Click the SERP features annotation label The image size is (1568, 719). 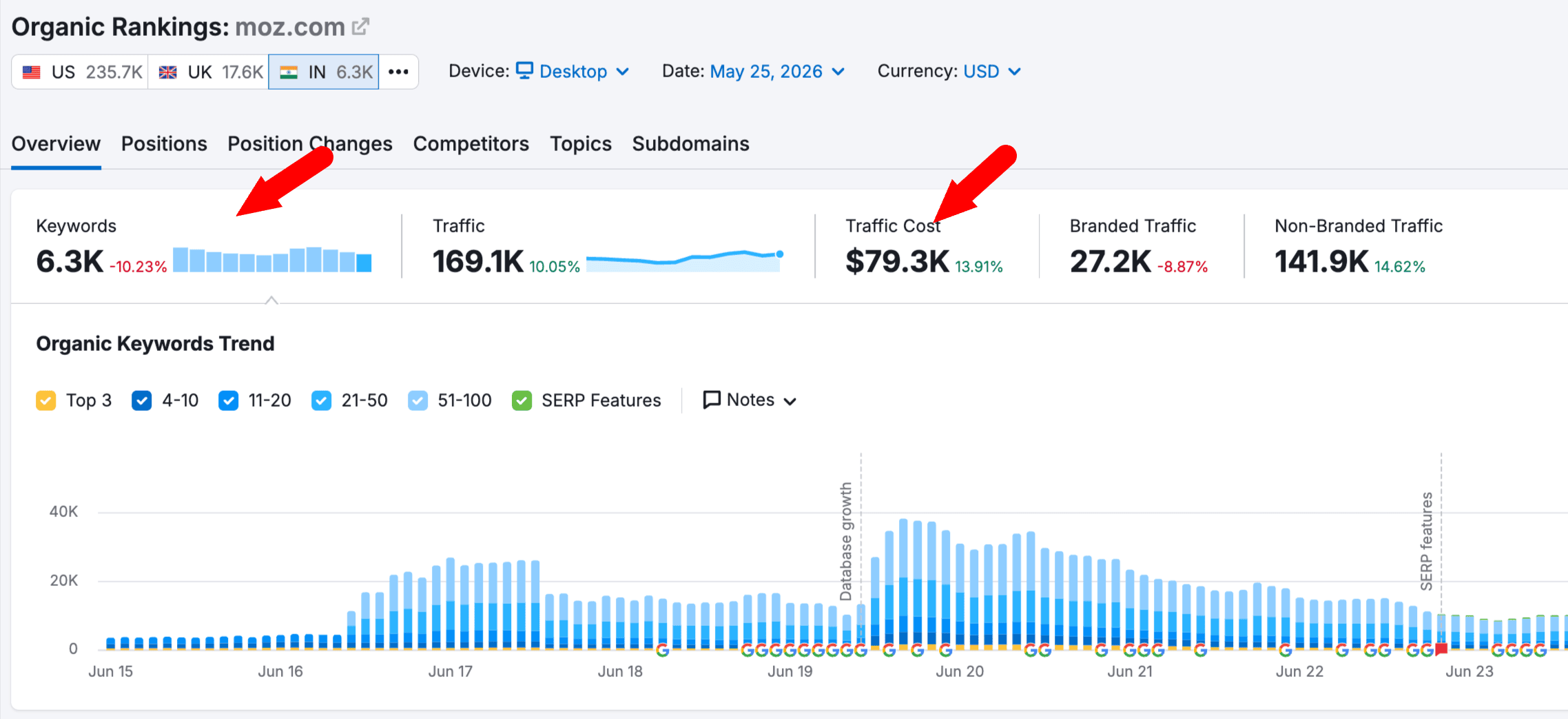pos(1426,541)
